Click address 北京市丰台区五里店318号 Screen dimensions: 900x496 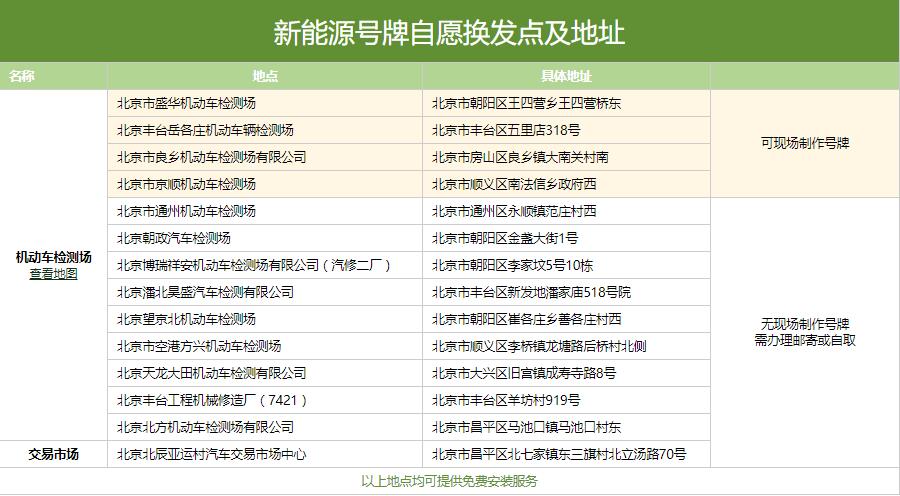tap(506, 130)
